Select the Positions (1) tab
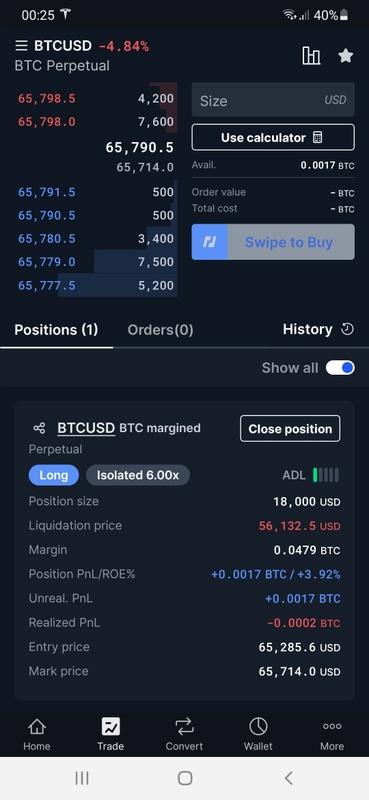 coord(56,330)
